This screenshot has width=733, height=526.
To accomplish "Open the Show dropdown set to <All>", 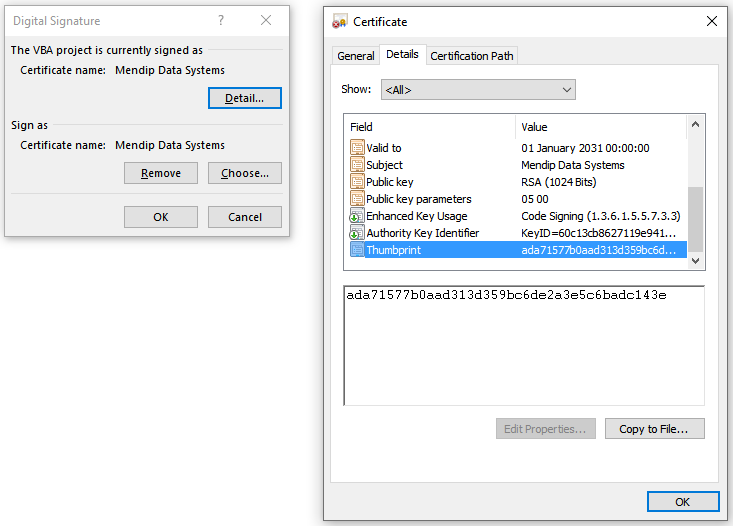I will (x=478, y=90).
